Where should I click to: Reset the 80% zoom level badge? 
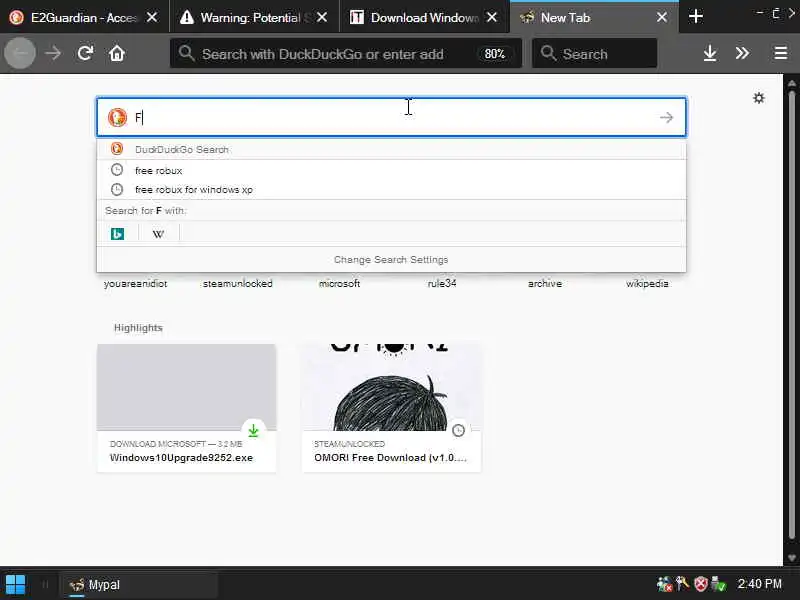coord(494,54)
